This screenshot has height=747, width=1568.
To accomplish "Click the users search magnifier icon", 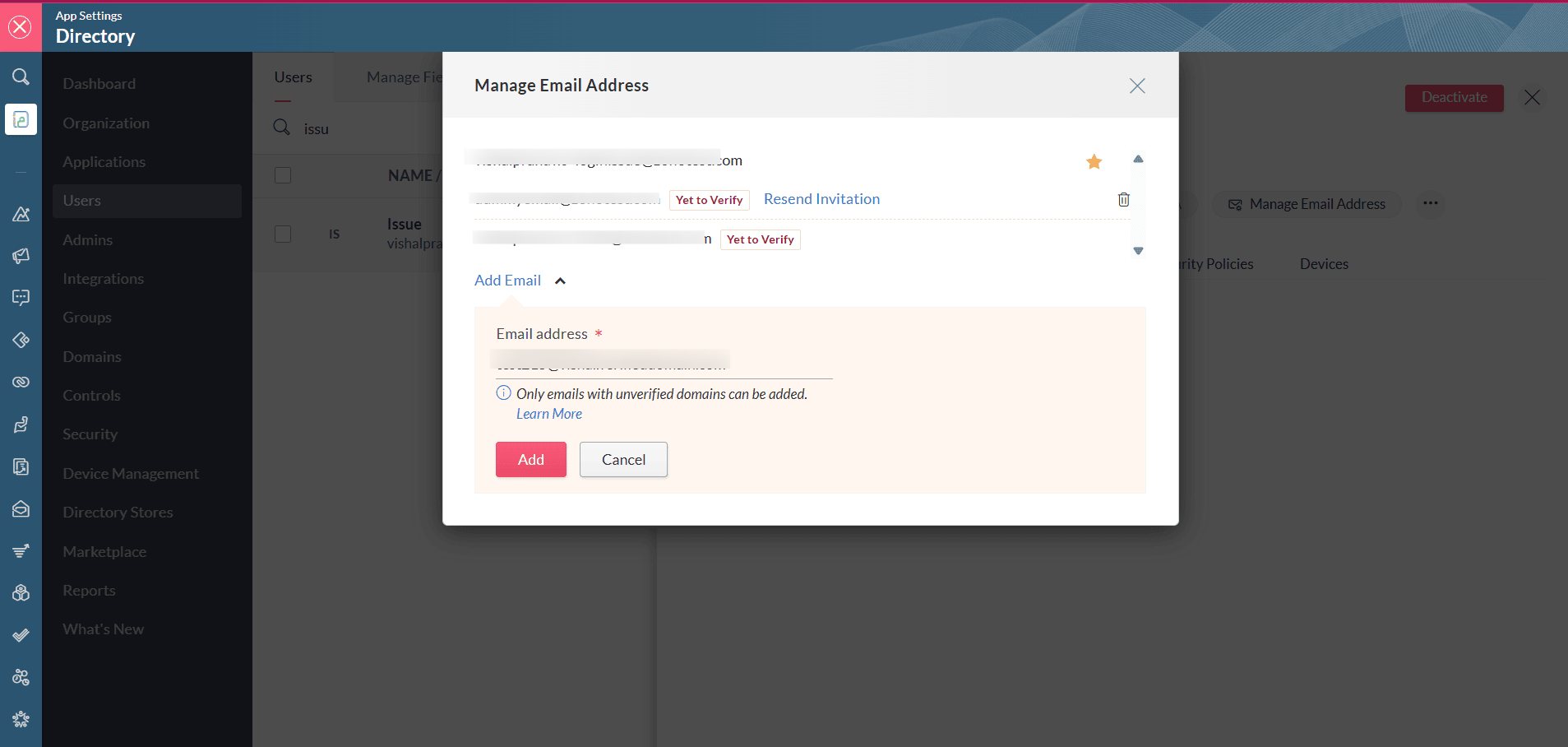I will click(281, 128).
